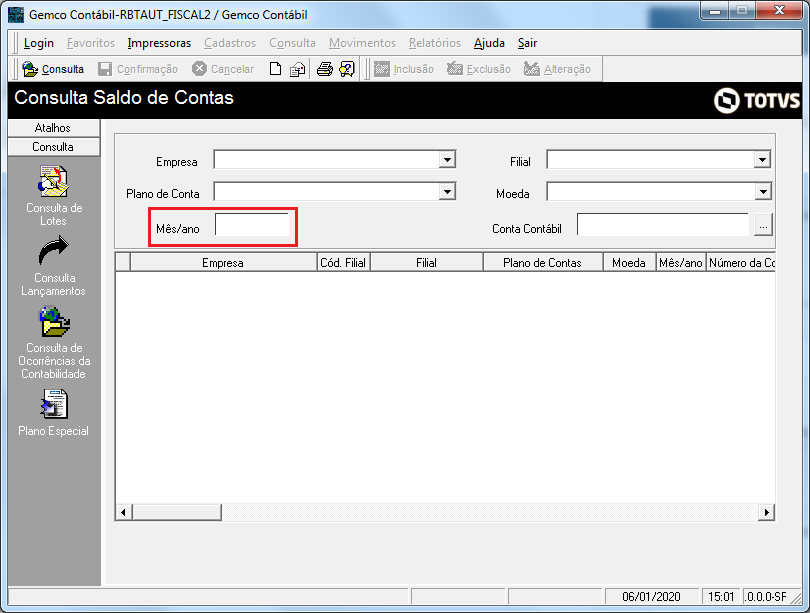Open the Movimentos menu
Viewport: 810px width, 613px height.
(362, 43)
